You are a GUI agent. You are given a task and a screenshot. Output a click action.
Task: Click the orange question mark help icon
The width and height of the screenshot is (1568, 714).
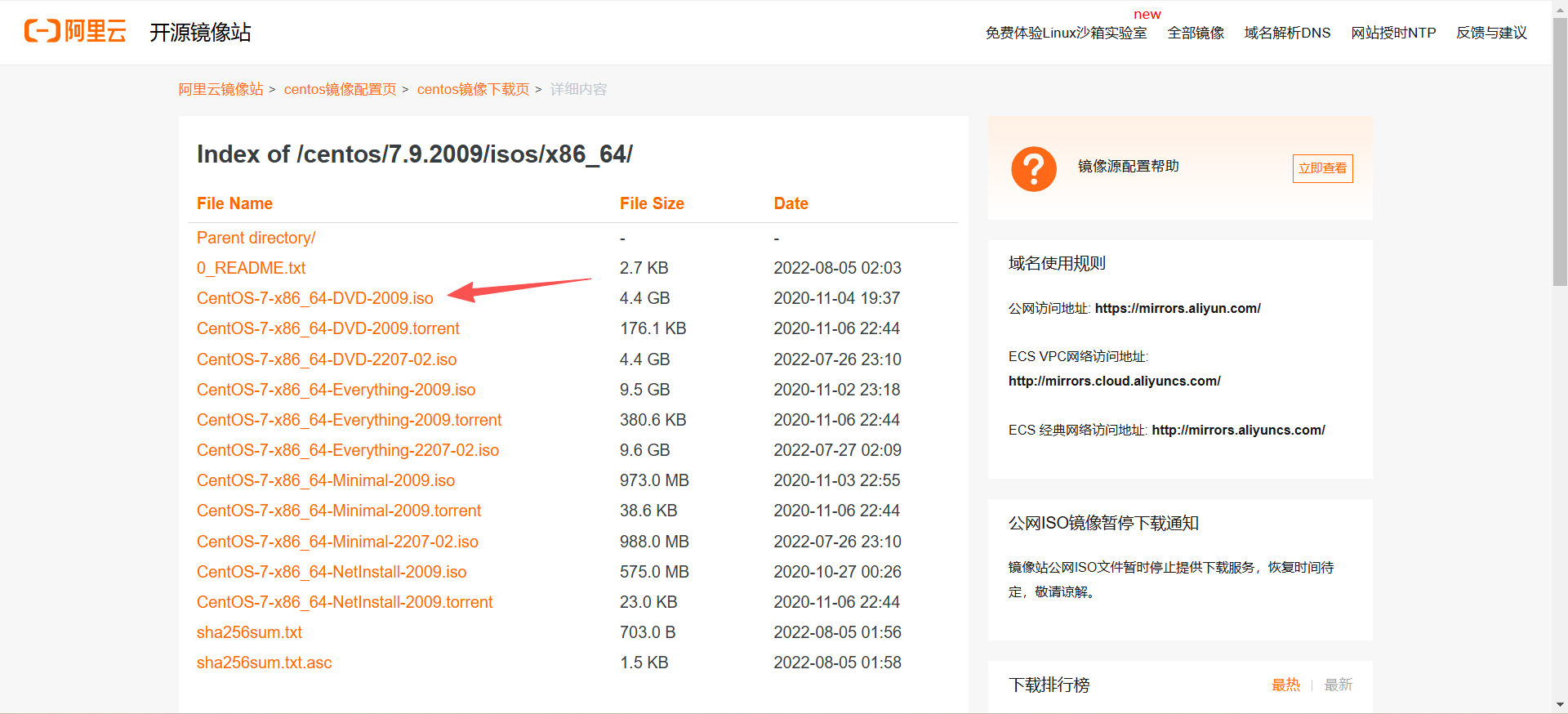(1034, 169)
